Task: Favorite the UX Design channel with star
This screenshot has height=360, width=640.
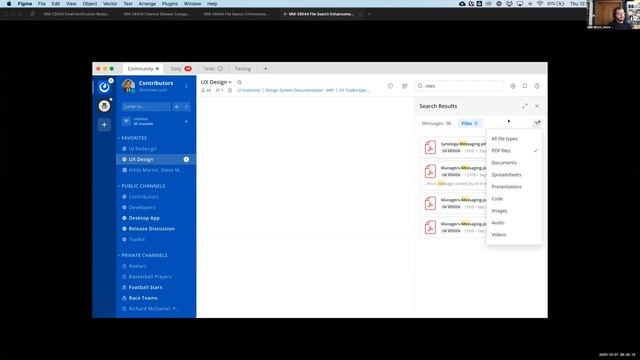Action: click(239, 82)
